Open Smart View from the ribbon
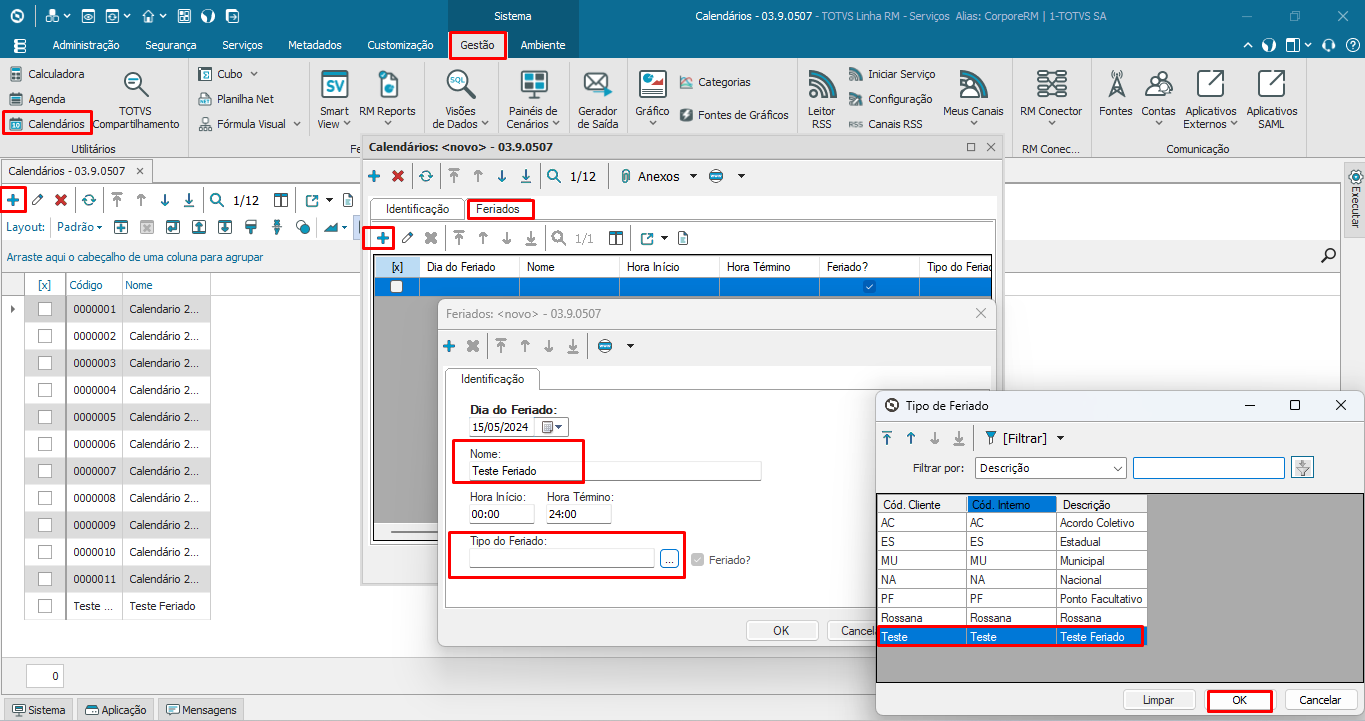The image size is (1365, 721). [x=334, y=100]
